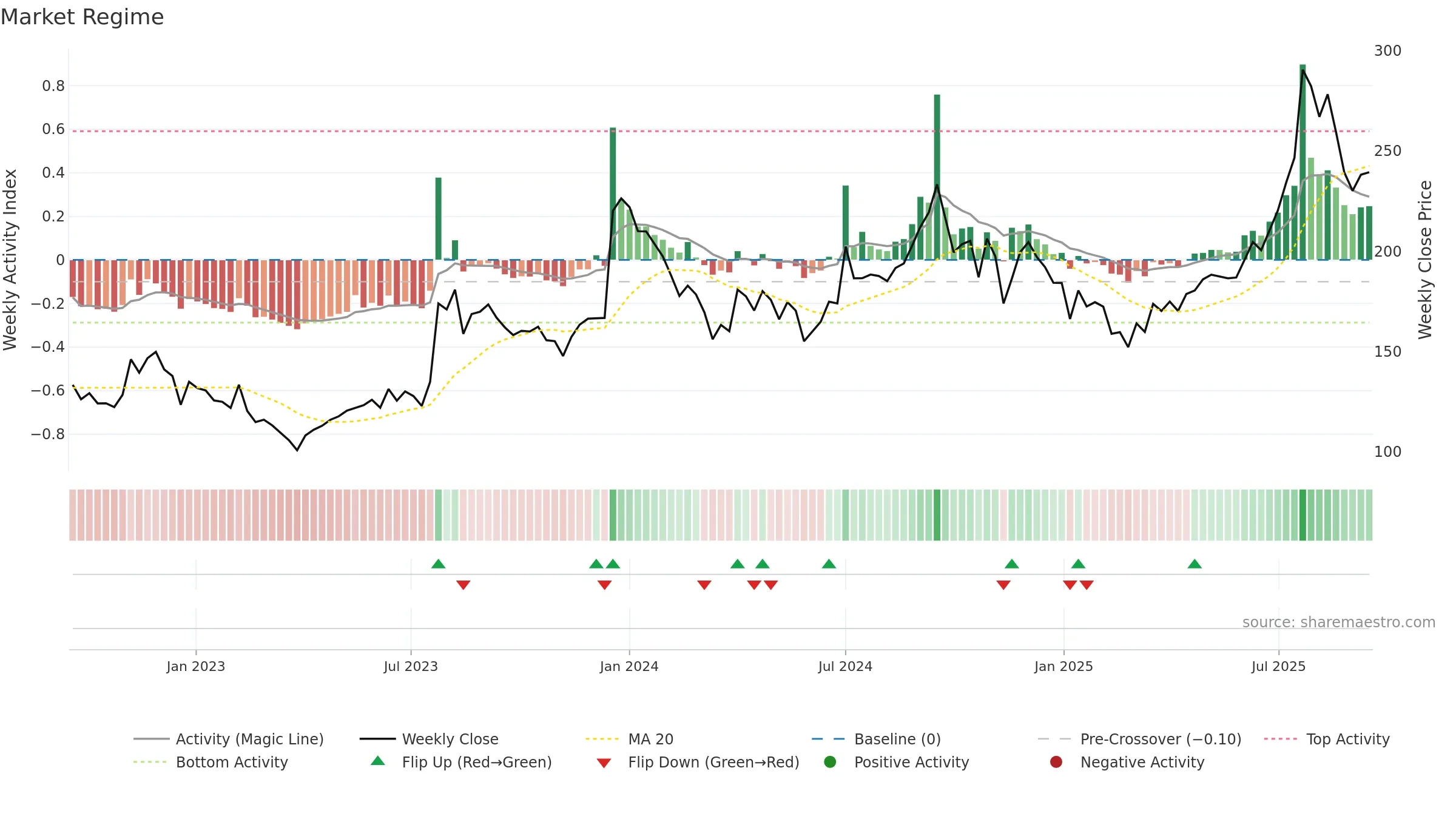Click the tall green bar reaching 0.6 near Jan 2024
Screen dimensions: 1456x819
(613, 194)
